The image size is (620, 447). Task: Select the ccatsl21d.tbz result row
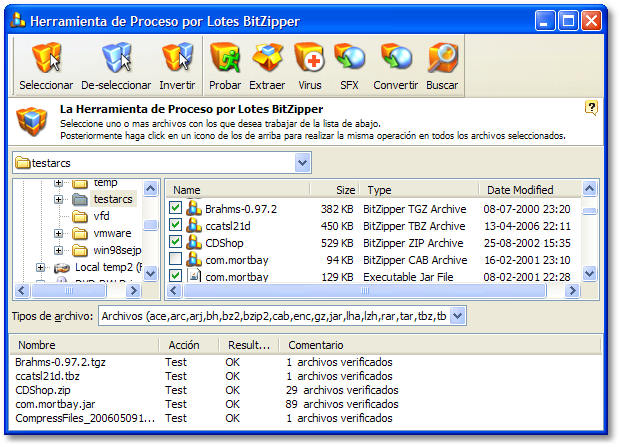tap(305, 376)
